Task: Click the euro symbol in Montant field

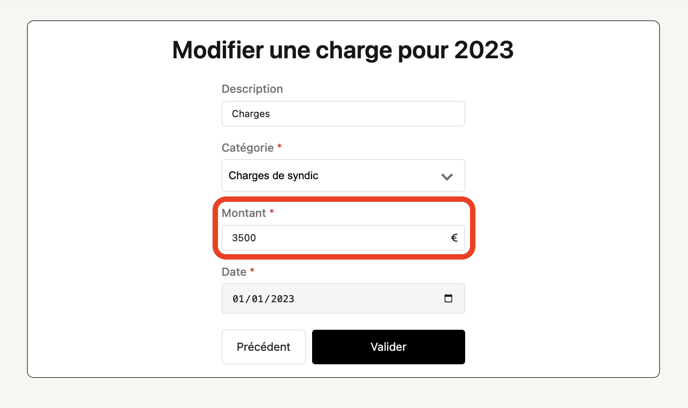Action: point(454,238)
